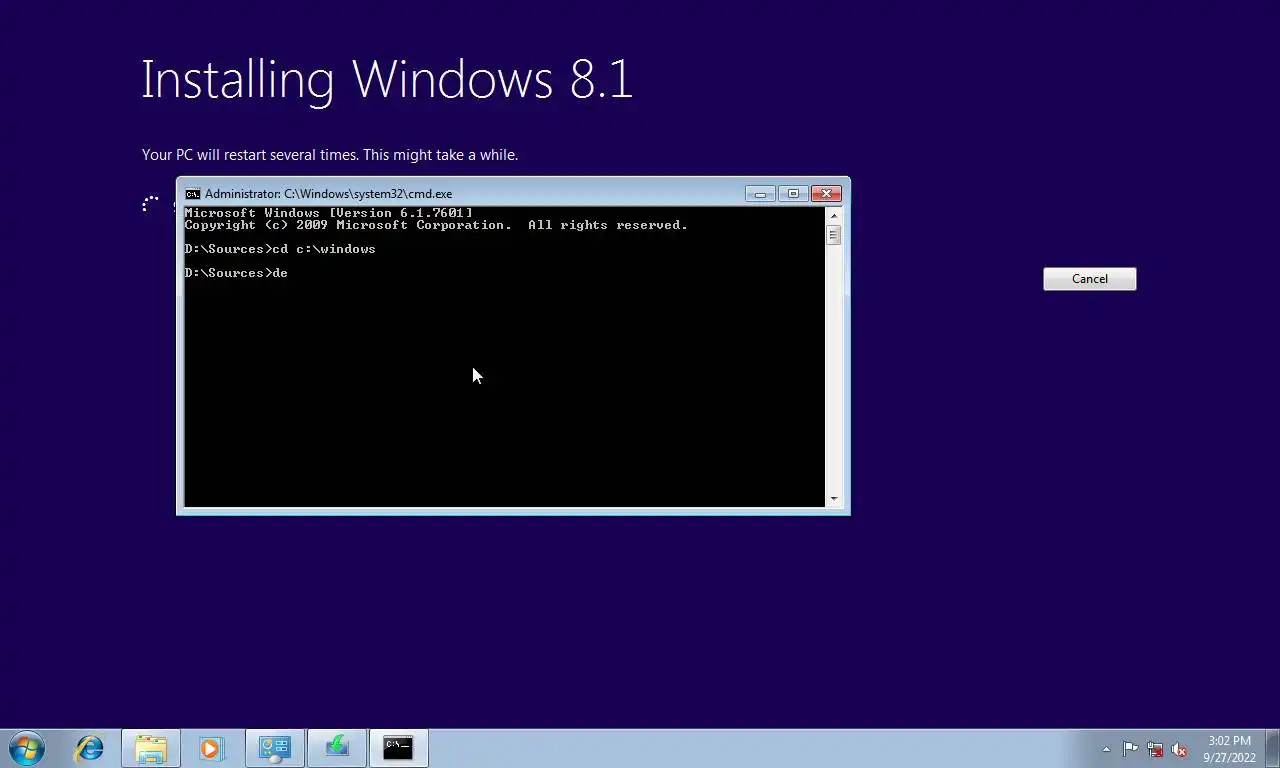The image size is (1280, 768).
Task: Open Action Center flag icon in tray
Action: tap(1130, 749)
